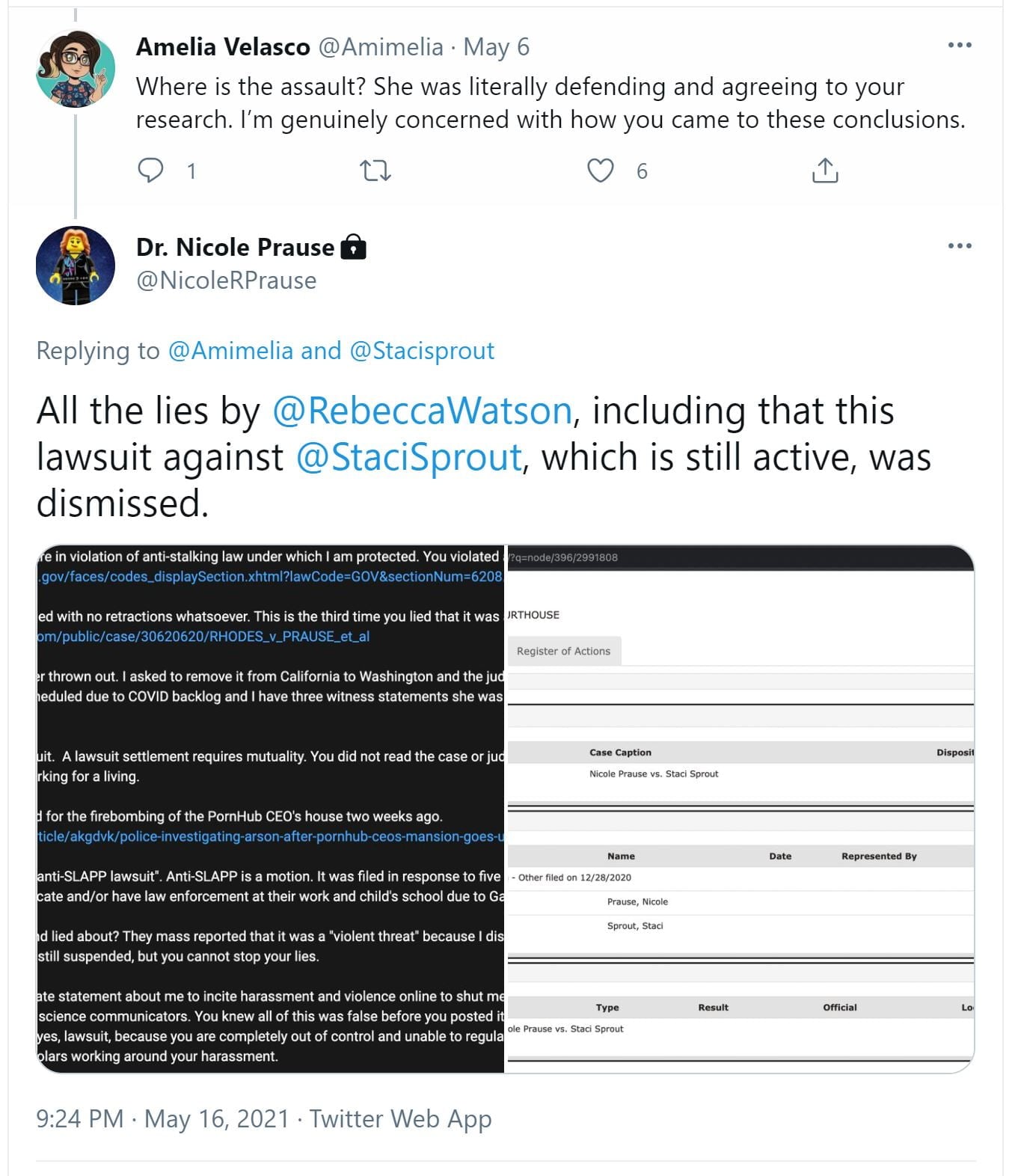Click @Stacisprout in the Replying to line
This screenshot has width=1015, height=1176.
pyautogui.click(x=422, y=350)
